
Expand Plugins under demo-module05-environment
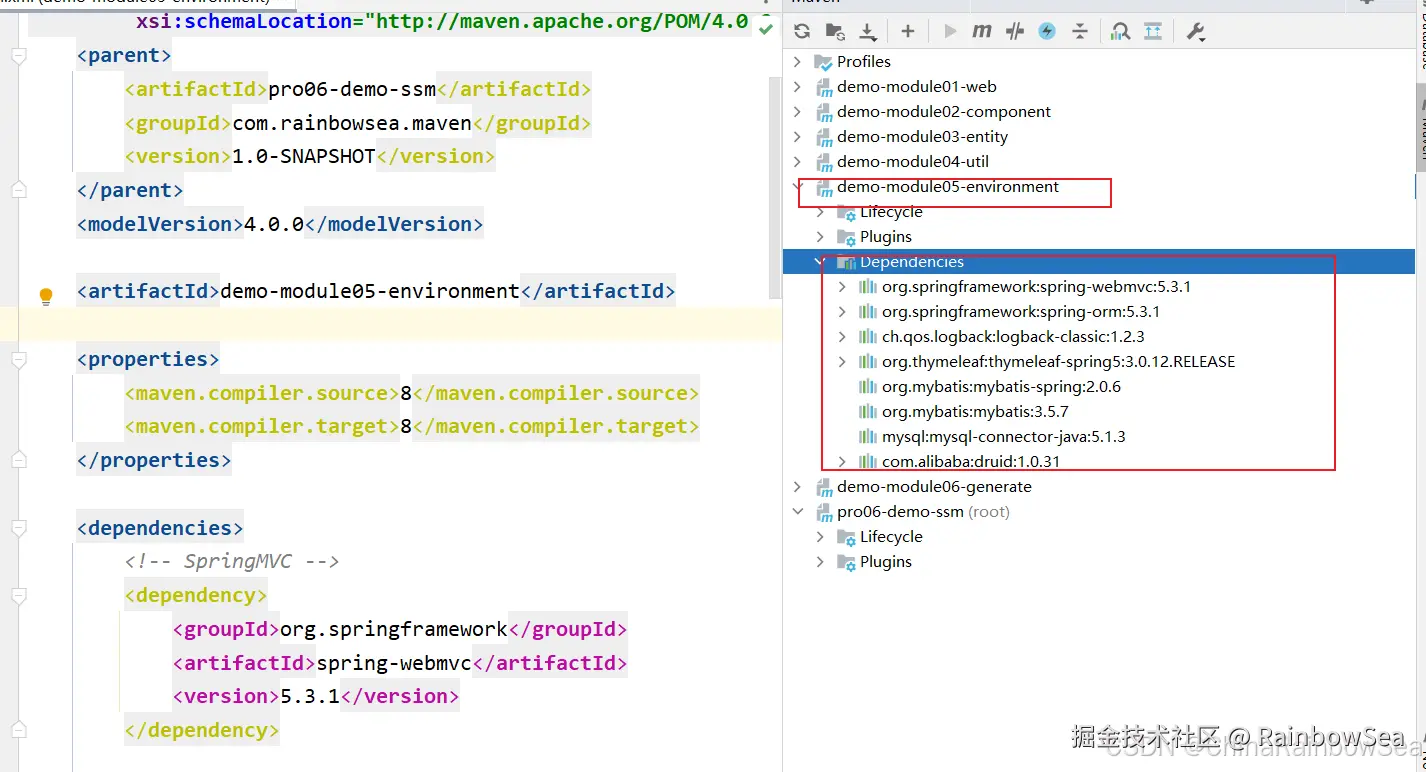click(x=820, y=237)
